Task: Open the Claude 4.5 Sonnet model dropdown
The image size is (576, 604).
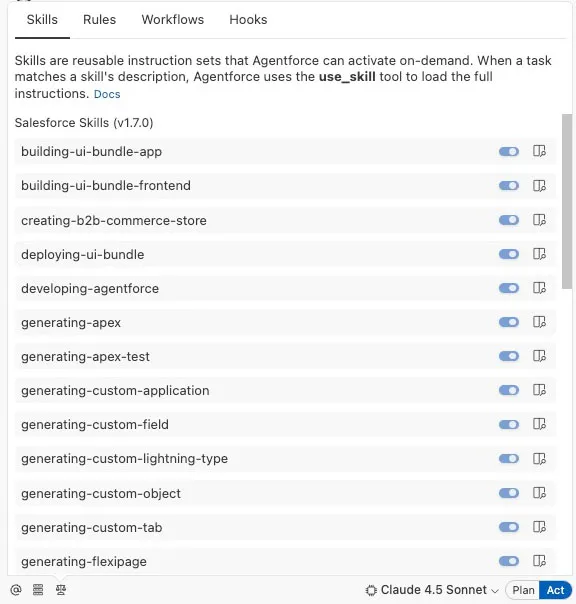Action: click(432, 590)
